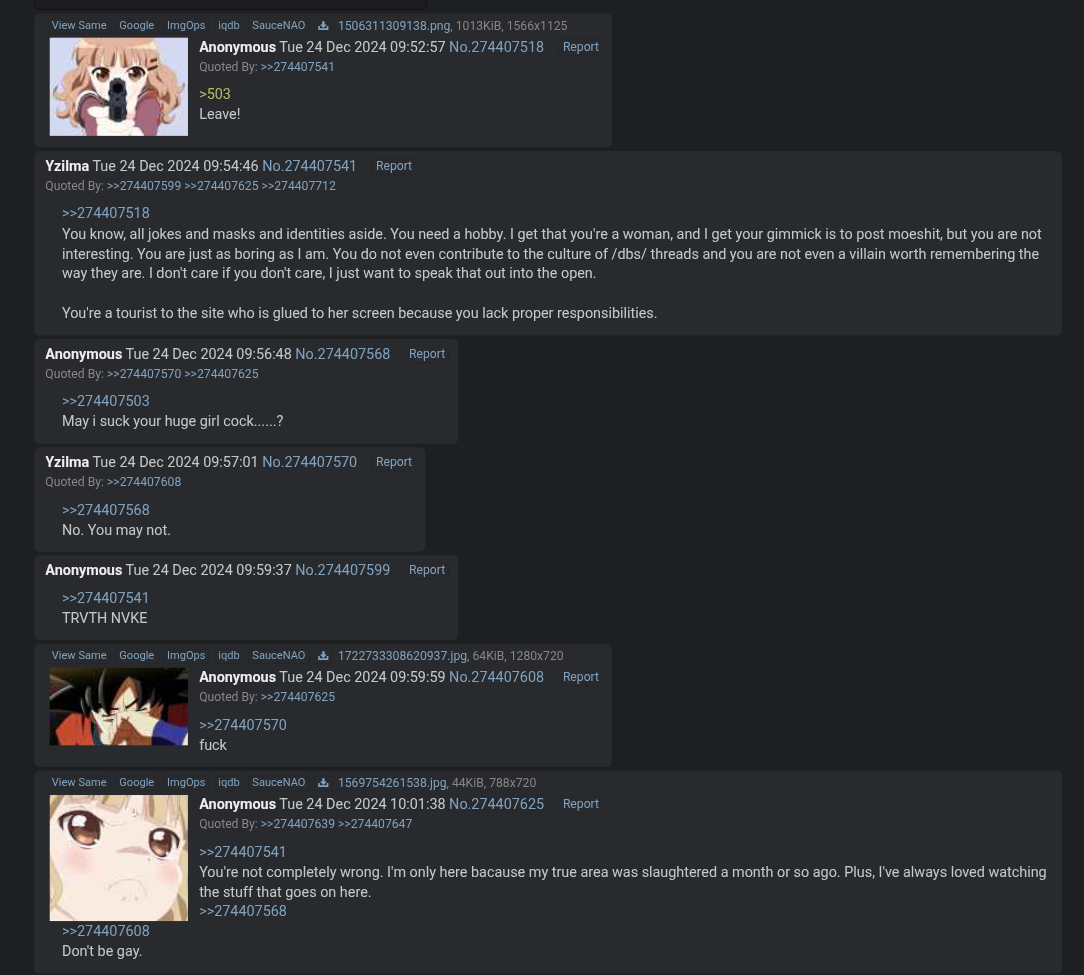Search Google for 1569754261538.jpg image
This screenshot has height=975, width=1084.
136,783
